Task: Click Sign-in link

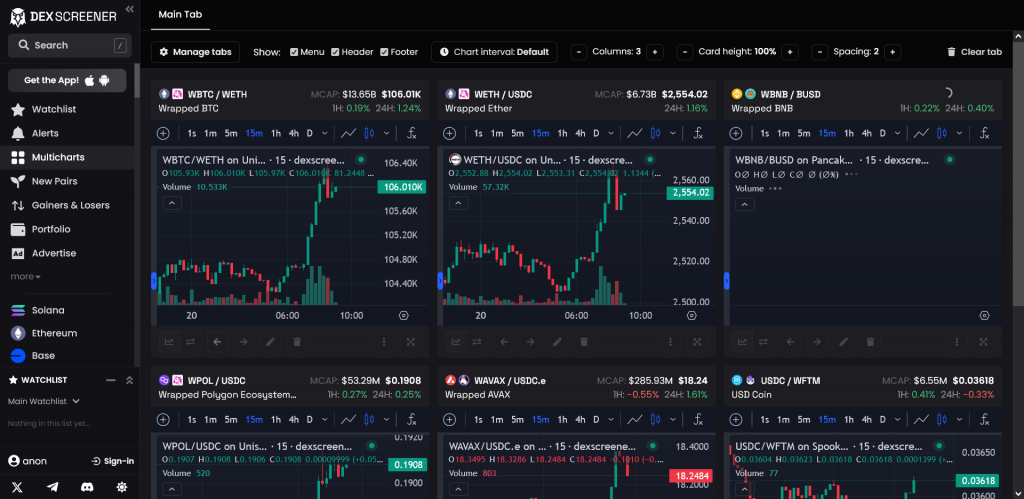Action: tap(113, 461)
